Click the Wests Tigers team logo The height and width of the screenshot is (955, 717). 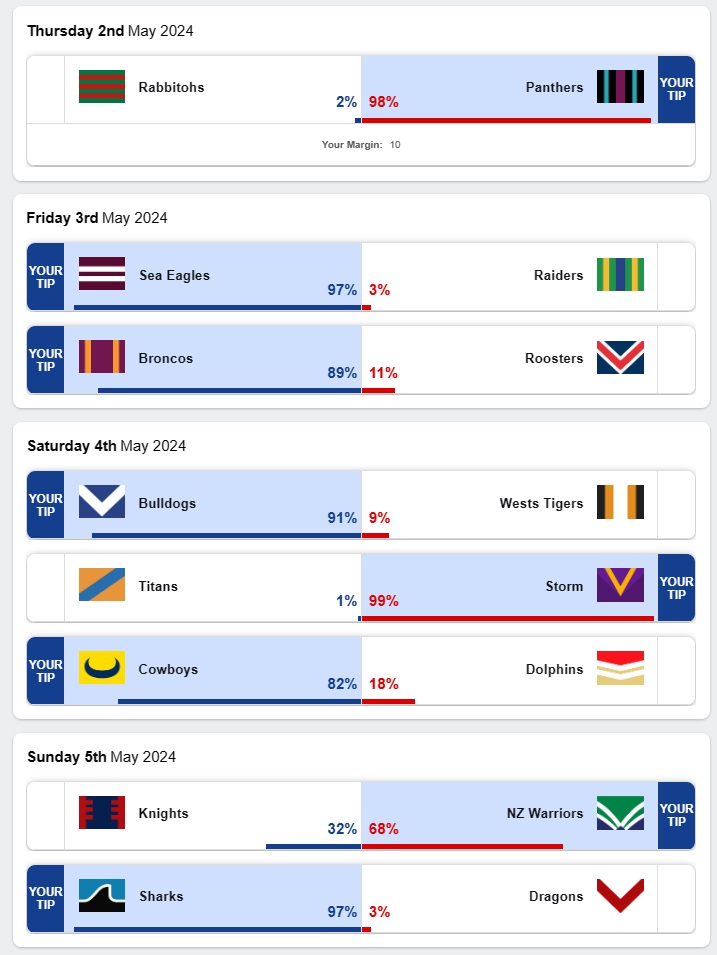(x=620, y=502)
